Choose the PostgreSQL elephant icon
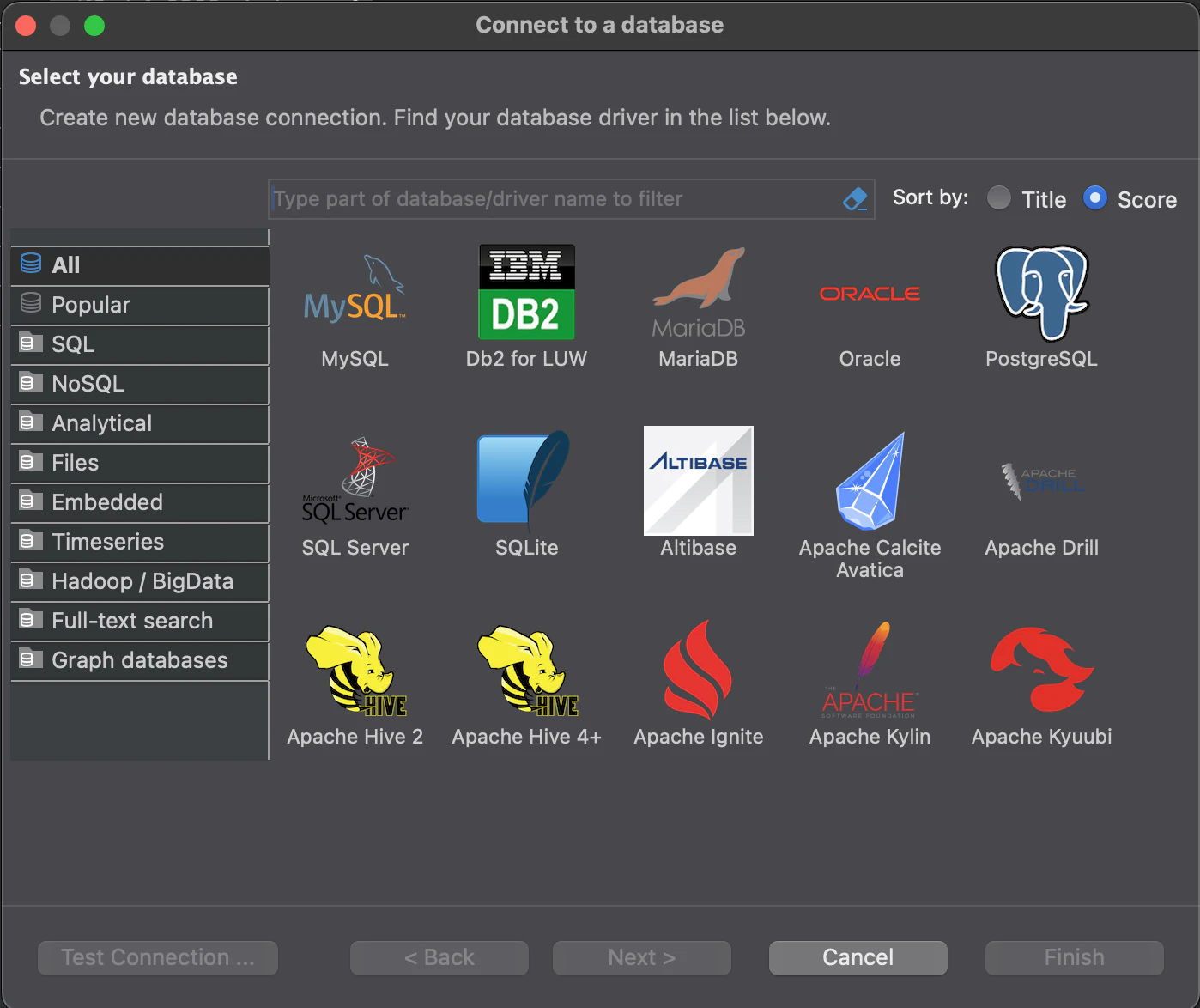The image size is (1200, 1008). click(1041, 292)
